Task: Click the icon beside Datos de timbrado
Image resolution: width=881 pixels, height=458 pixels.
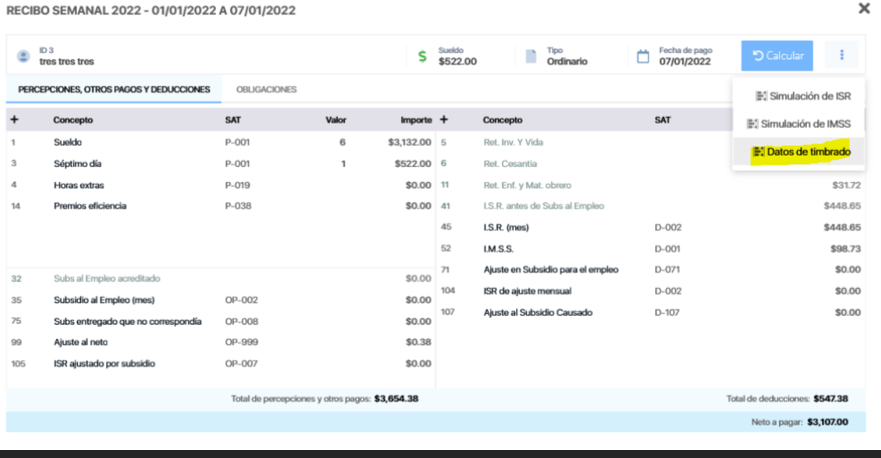Action: 758,152
